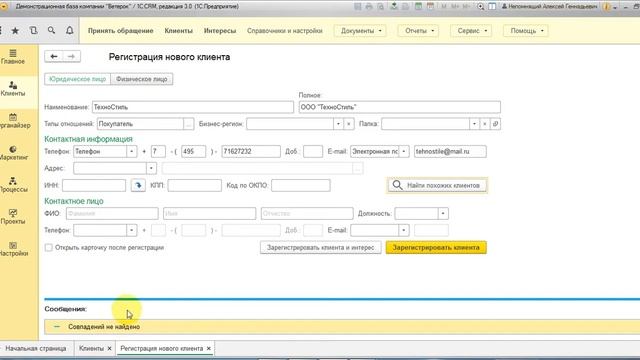
Task: Open the Документы menu
Action: (x=360, y=31)
